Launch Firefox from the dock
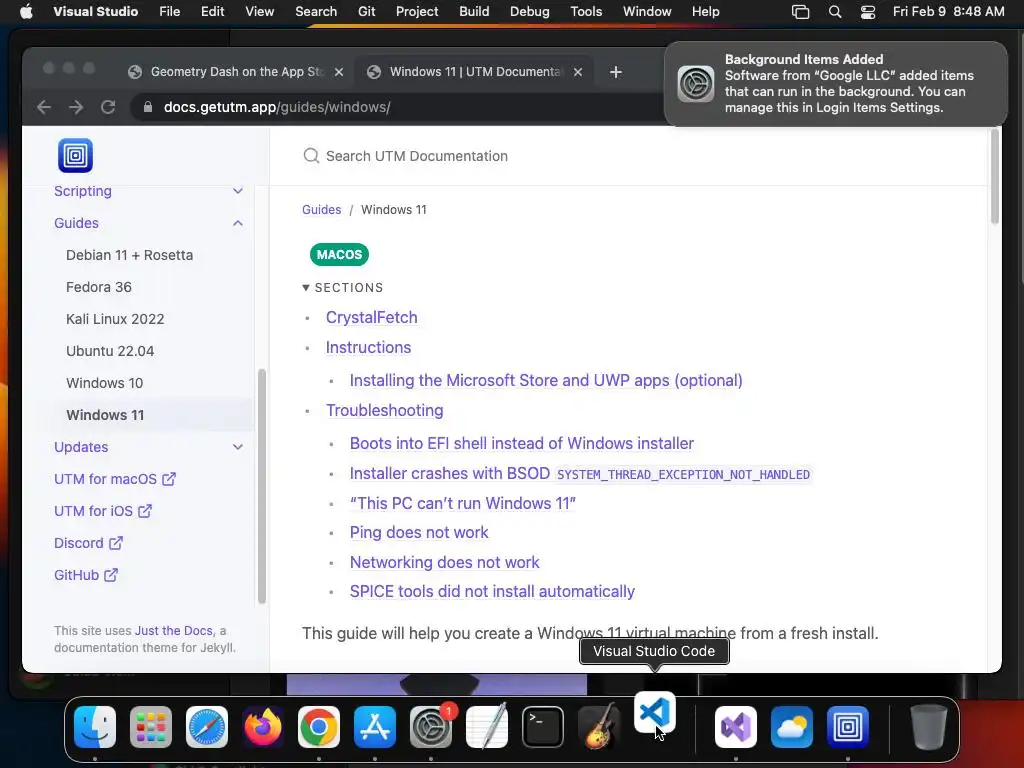 point(263,726)
